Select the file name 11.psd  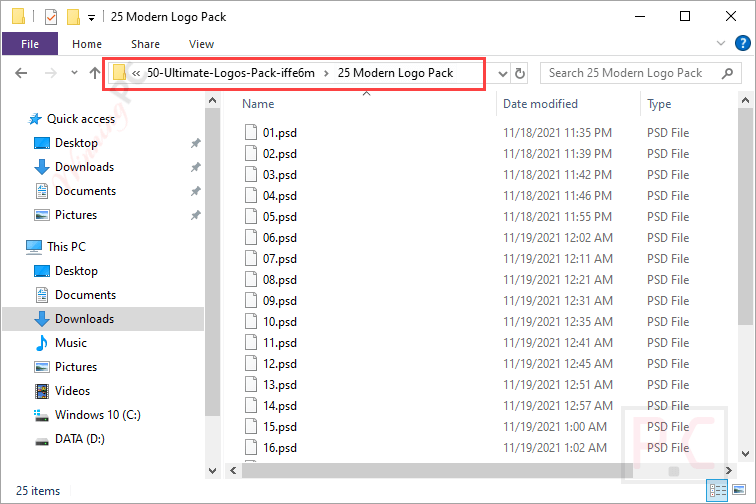point(280,343)
